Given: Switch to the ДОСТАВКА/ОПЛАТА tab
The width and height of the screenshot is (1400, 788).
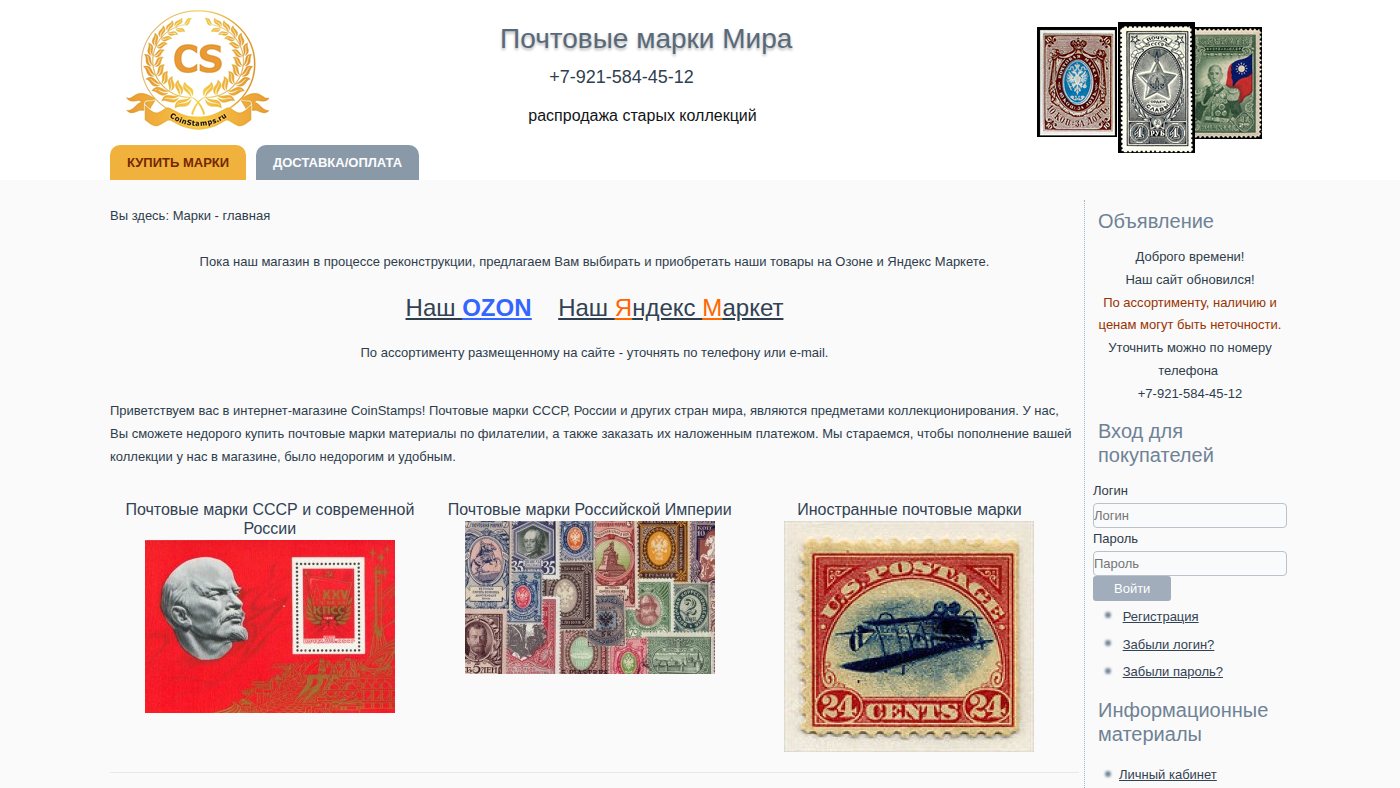Looking at the screenshot, I should (337, 163).
